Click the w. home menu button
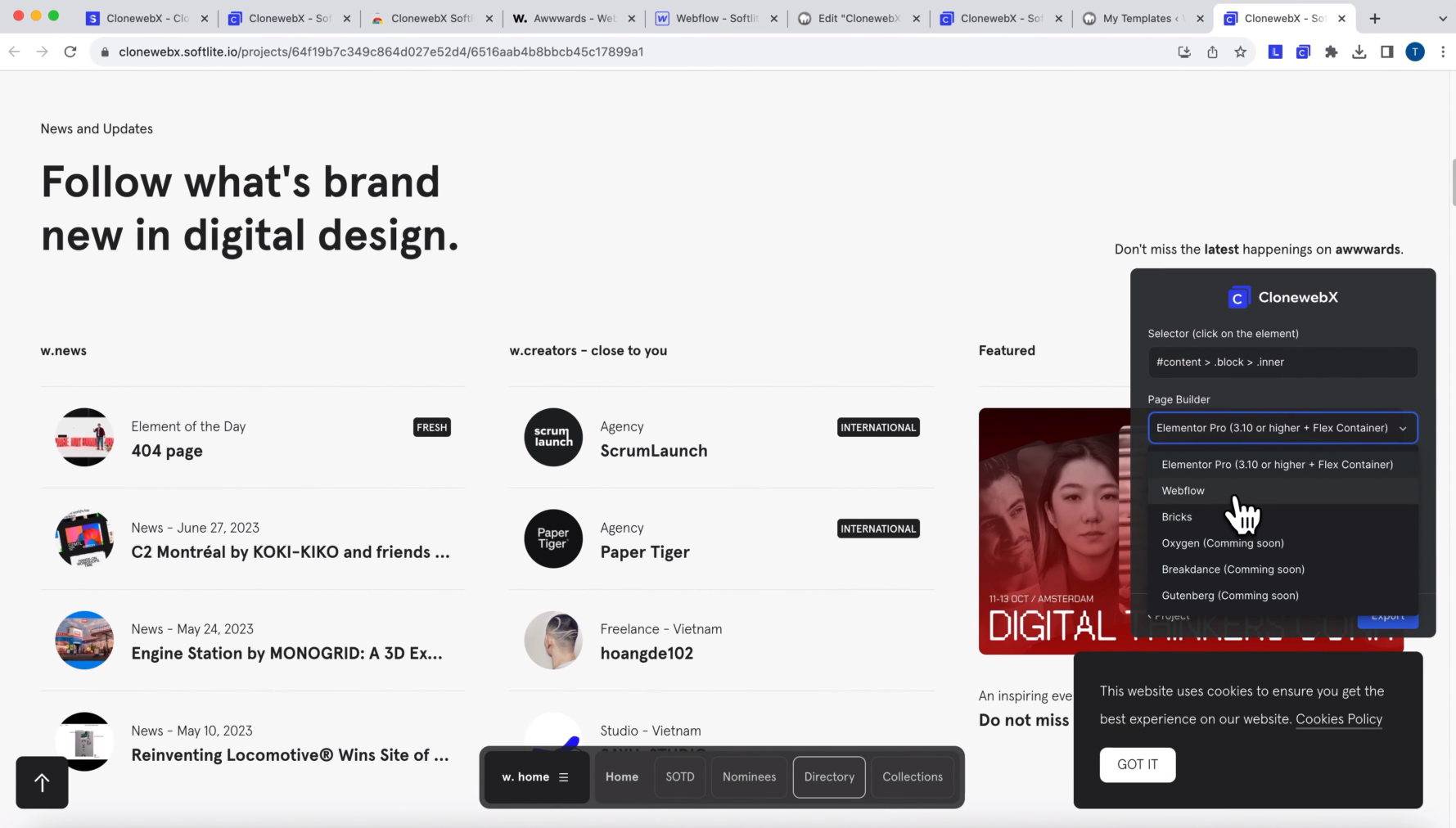 (x=536, y=776)
